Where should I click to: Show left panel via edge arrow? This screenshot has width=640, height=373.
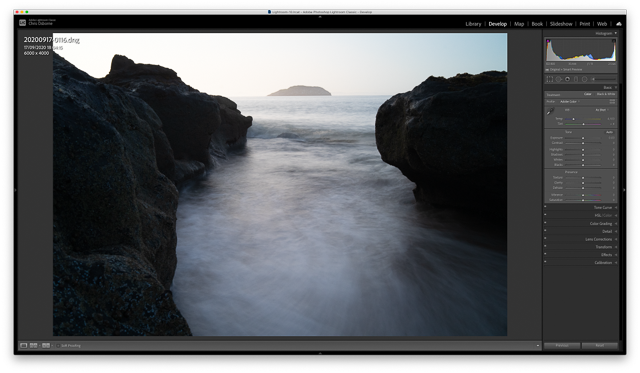pos(16,190)
